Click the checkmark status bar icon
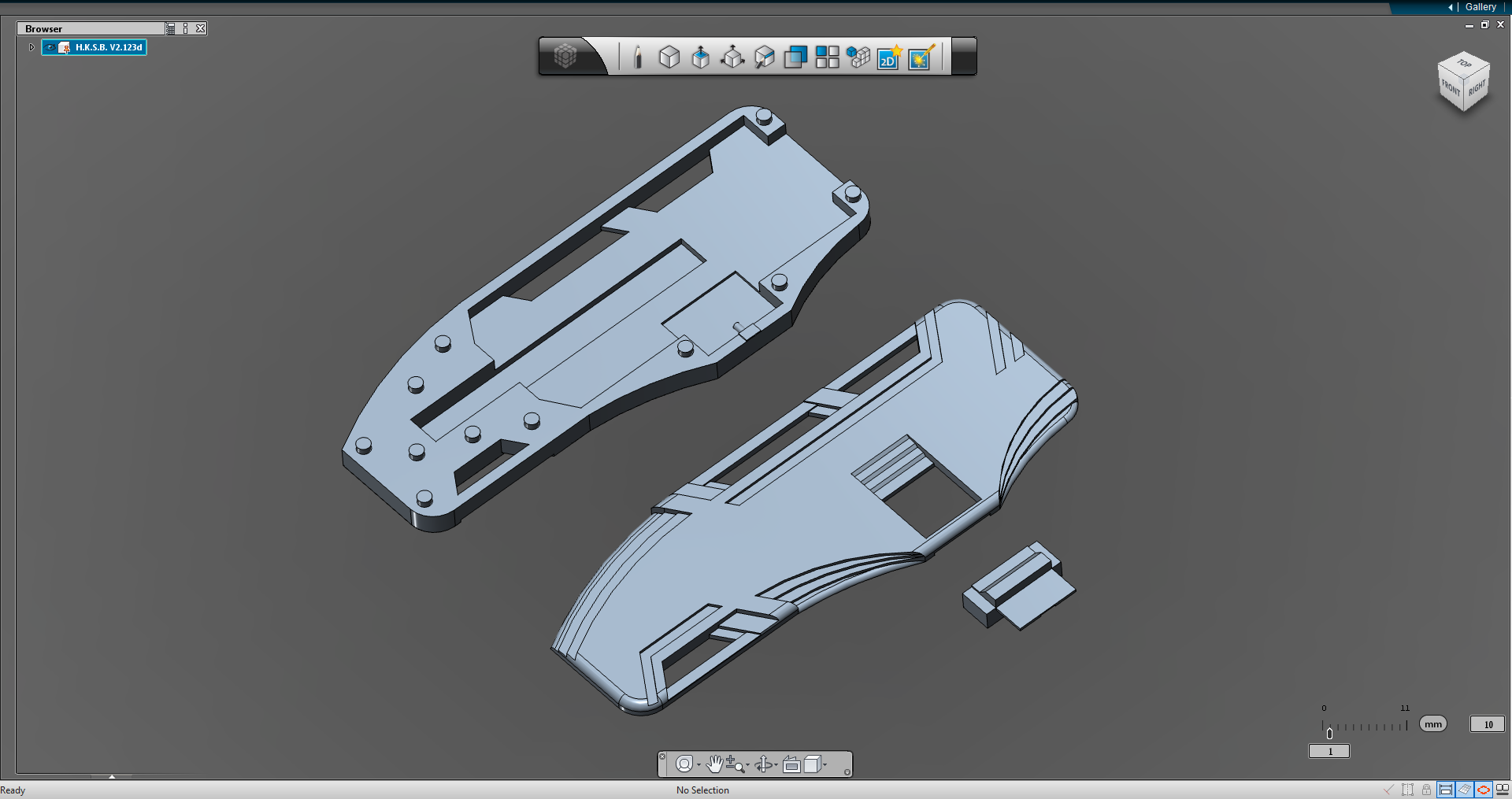This screenshot has width=1512, height=799. [x=1388, y=790]
